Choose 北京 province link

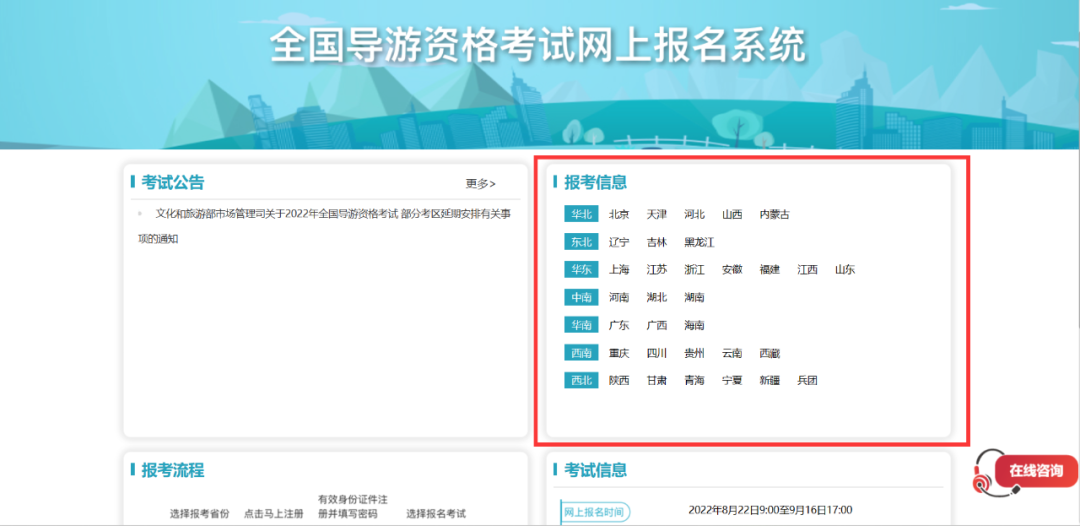pyautogui.click(x=619, y=214)
